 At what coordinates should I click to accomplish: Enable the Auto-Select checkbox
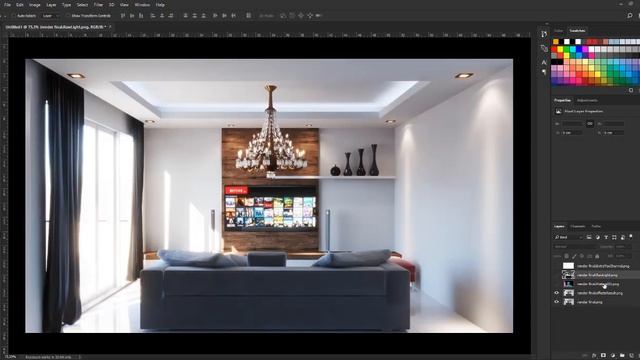pos(13,16)
